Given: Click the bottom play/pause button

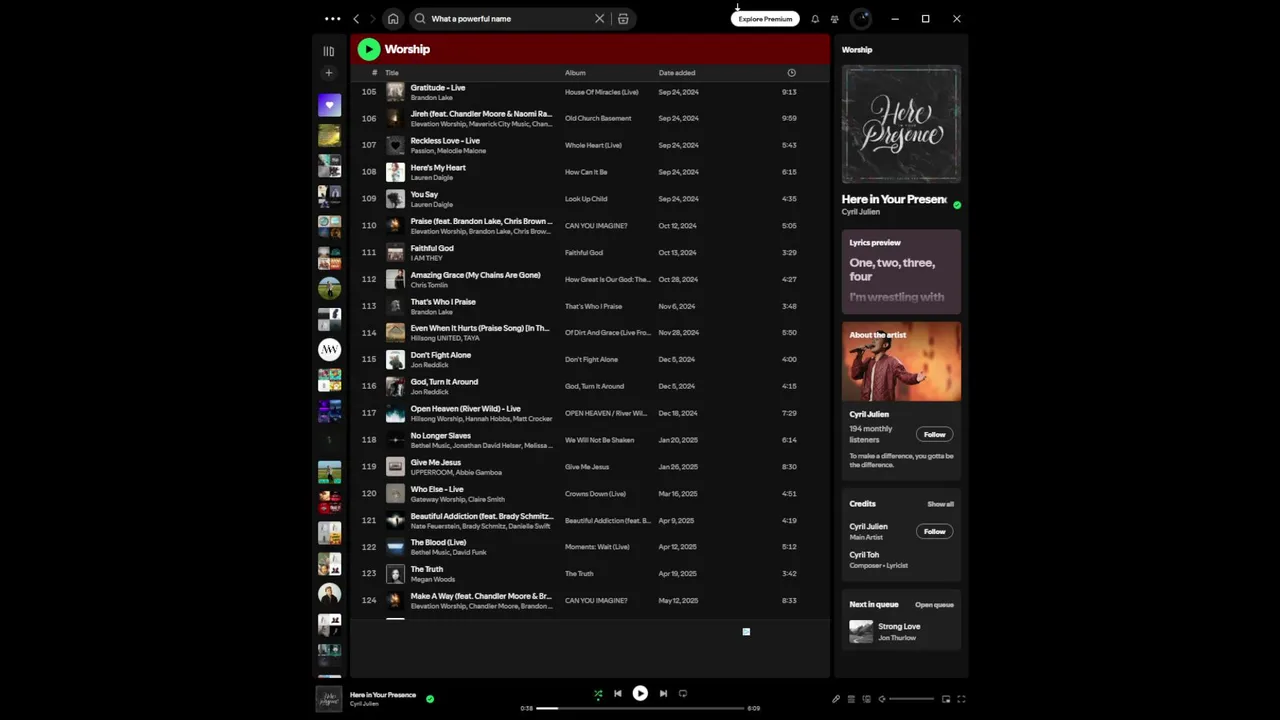Looking at the screenshot, I should [x=640, y=693].
